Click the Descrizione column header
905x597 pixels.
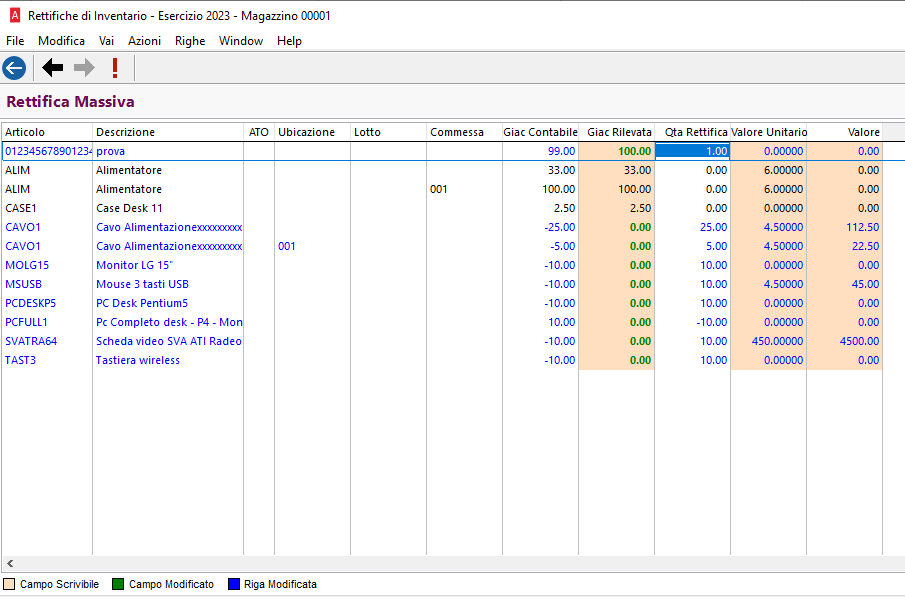(x=168, y=132)
